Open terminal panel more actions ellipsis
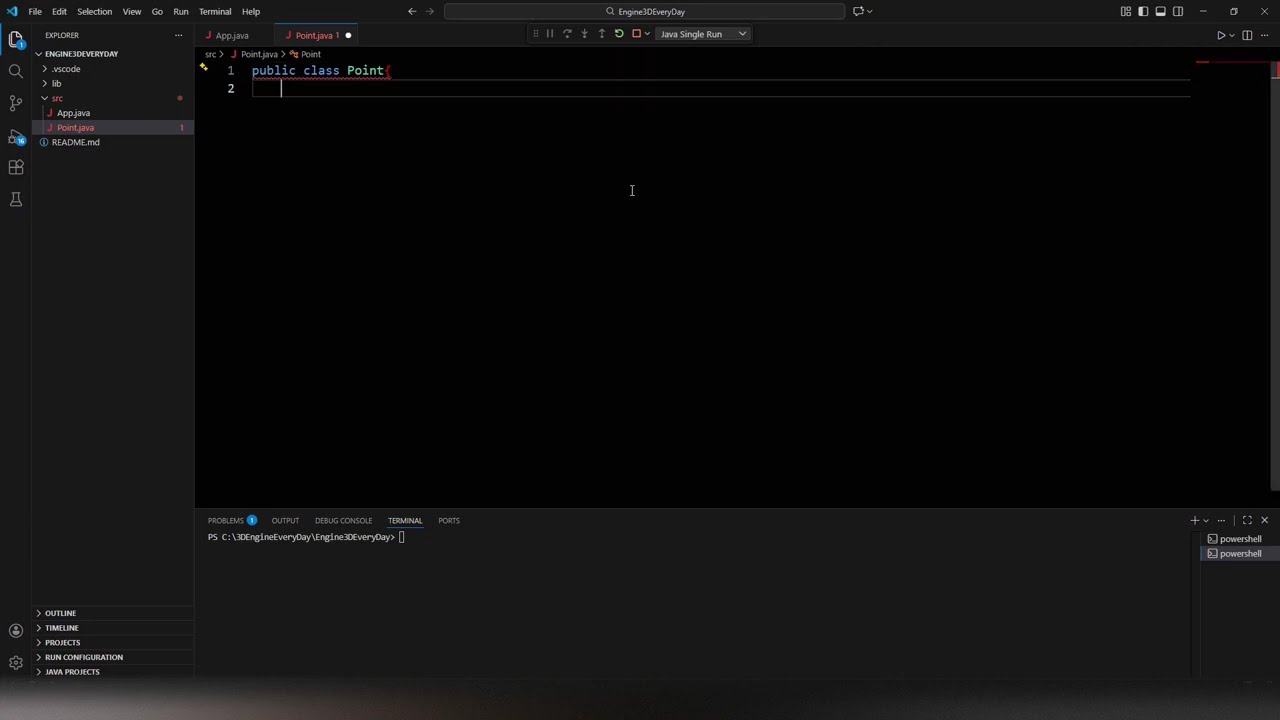 (1221, 520)
